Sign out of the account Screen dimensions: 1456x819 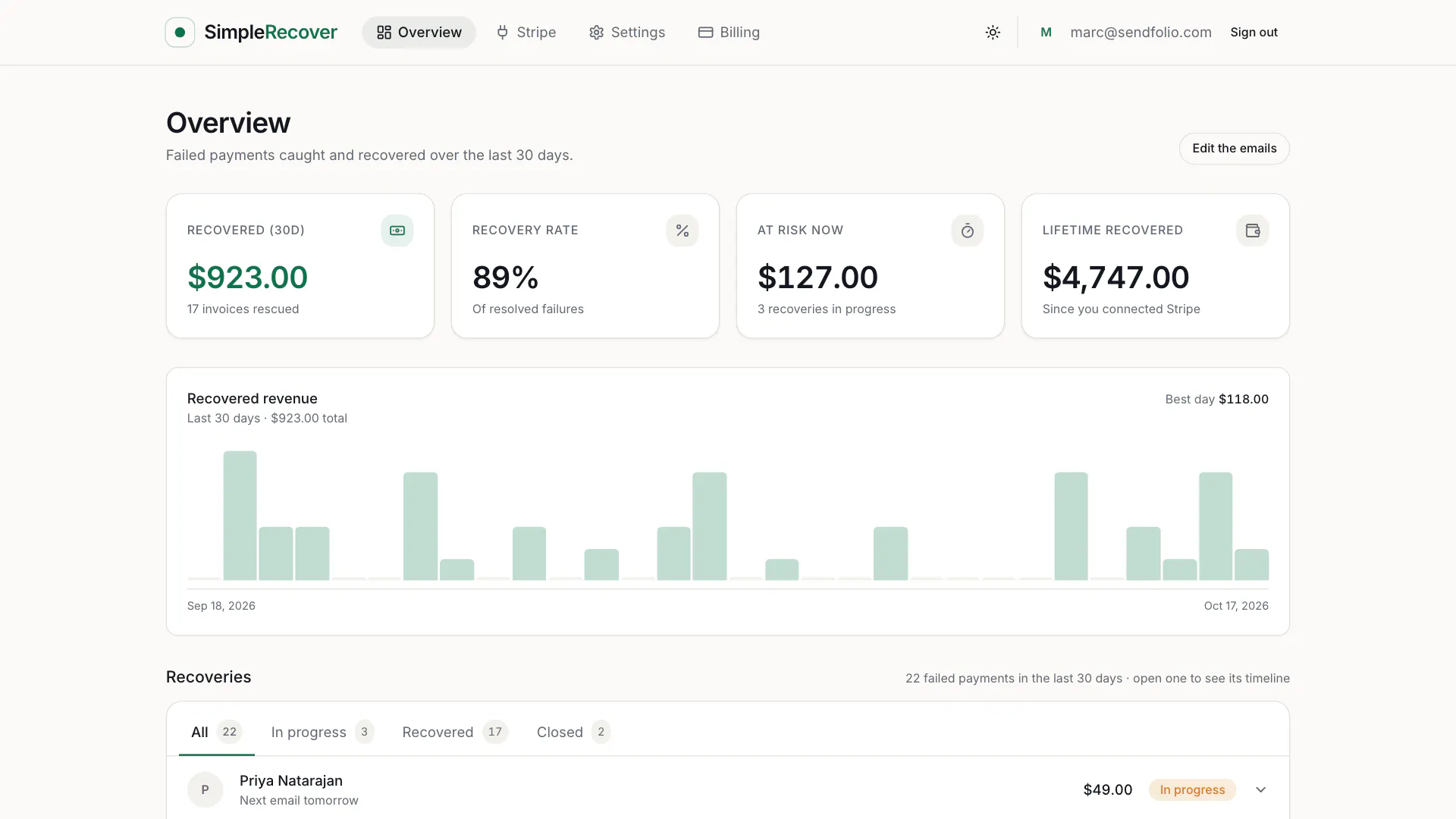pyautogui.click(x=1254, y=33)
